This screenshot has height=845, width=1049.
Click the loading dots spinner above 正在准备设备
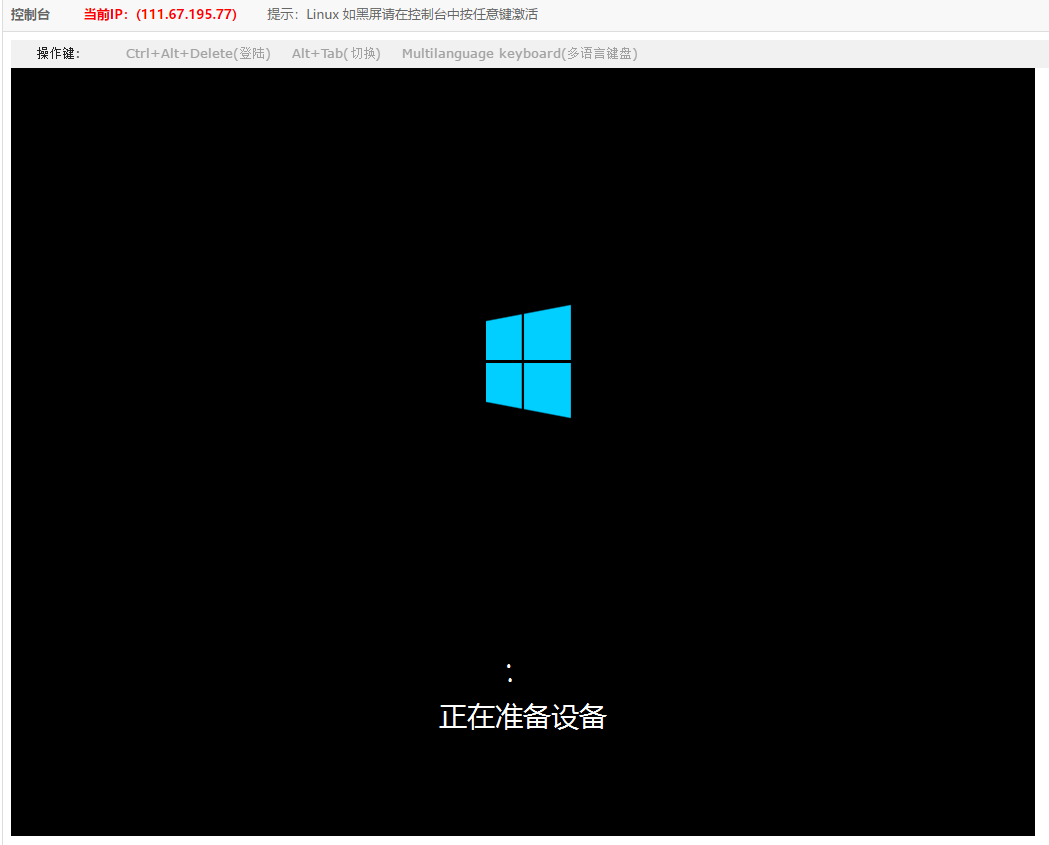tap(510, 673)
